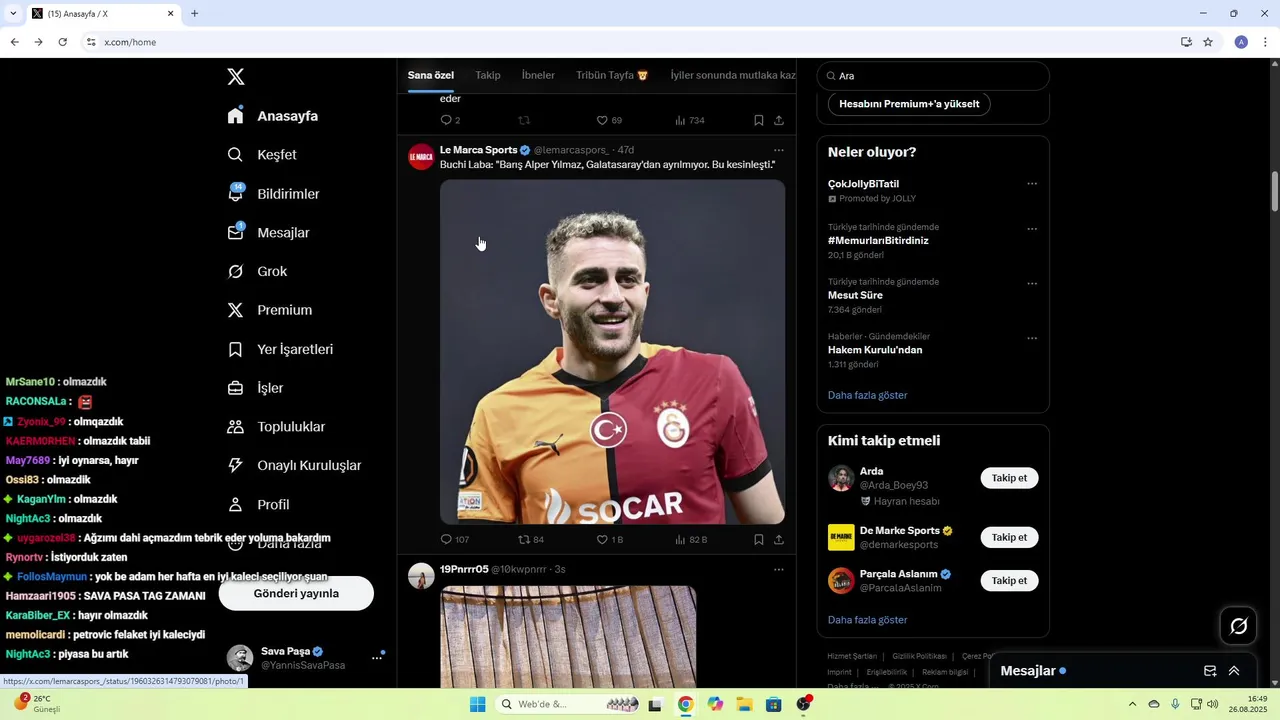Open İşler in the sidebar
The image size is (1280, 720).
tap(255, 388)
